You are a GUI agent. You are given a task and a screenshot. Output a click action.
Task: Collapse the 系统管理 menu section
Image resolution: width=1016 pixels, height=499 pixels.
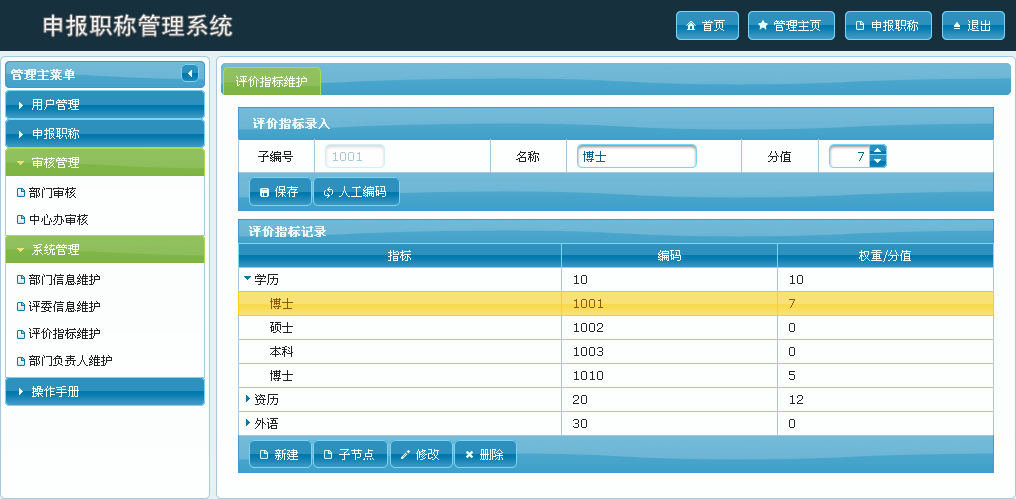coord(105,250)
